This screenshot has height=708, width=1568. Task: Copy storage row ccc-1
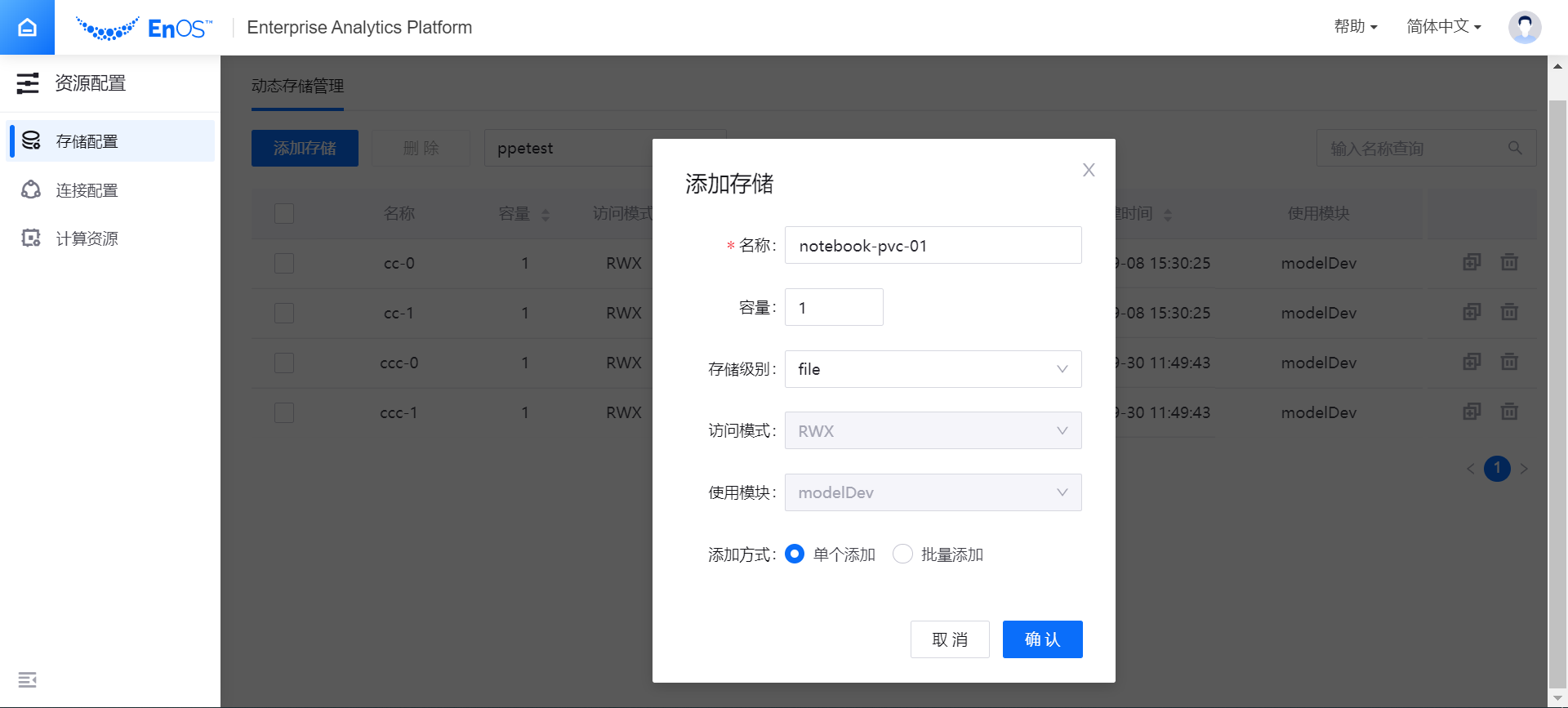pyautogui.click(x=1472, y=412)
